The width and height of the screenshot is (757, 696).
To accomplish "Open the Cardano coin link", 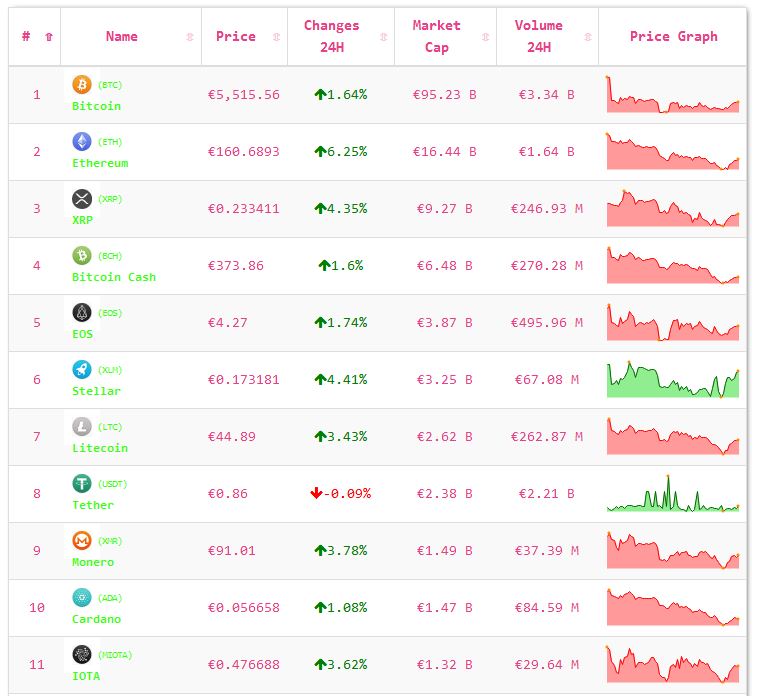I will (96, 619).
